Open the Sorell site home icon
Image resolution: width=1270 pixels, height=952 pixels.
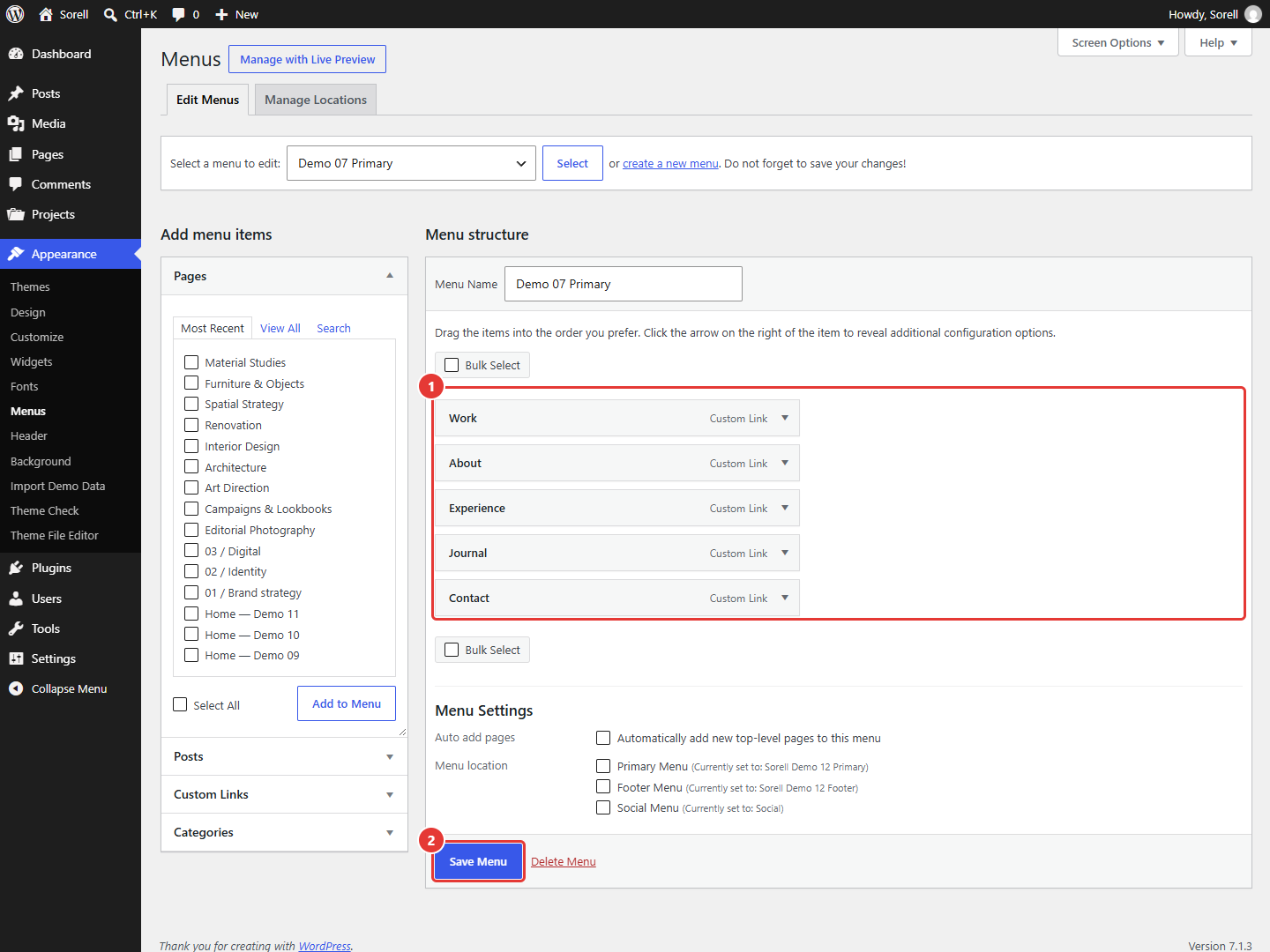[x=46, y=14]
